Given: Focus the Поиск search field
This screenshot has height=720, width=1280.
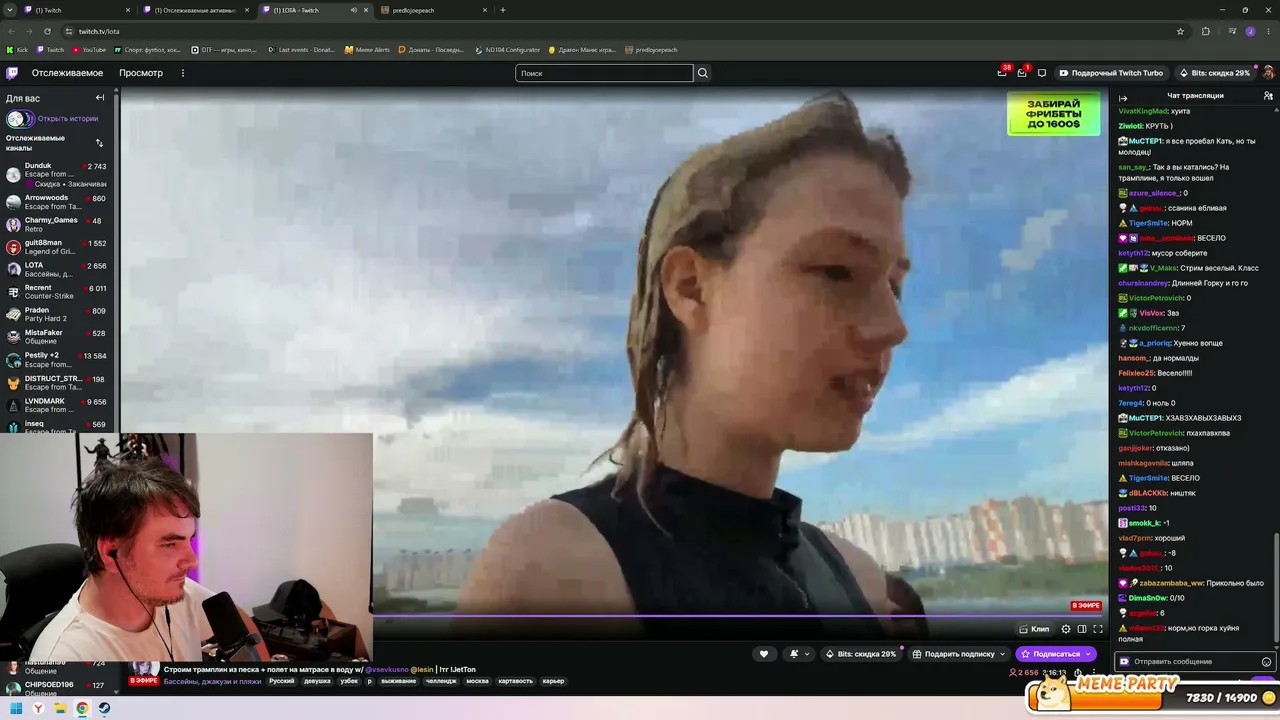Looking at the screenshot, I should point(604,73).
